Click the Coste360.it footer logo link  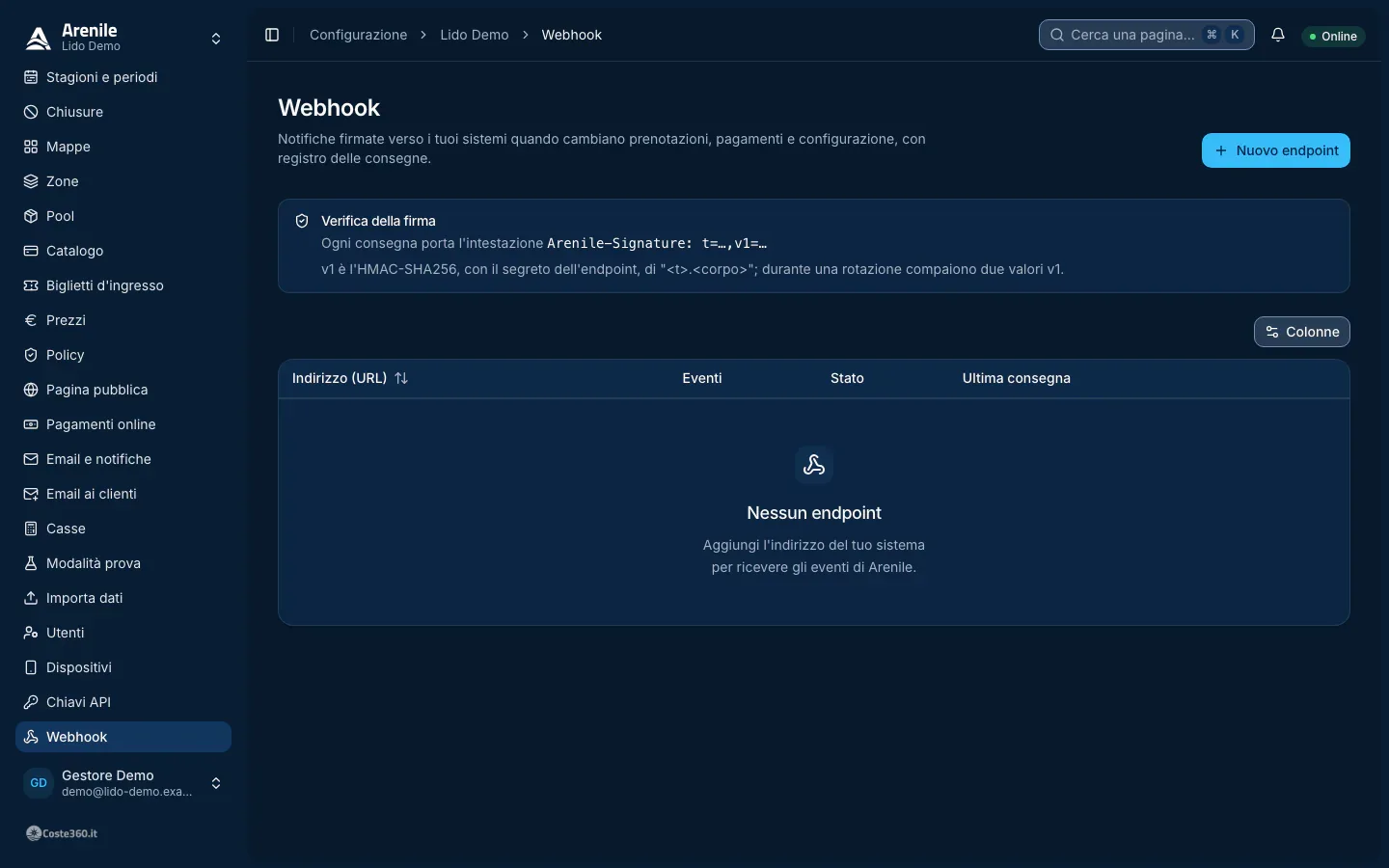click(62, 833)
